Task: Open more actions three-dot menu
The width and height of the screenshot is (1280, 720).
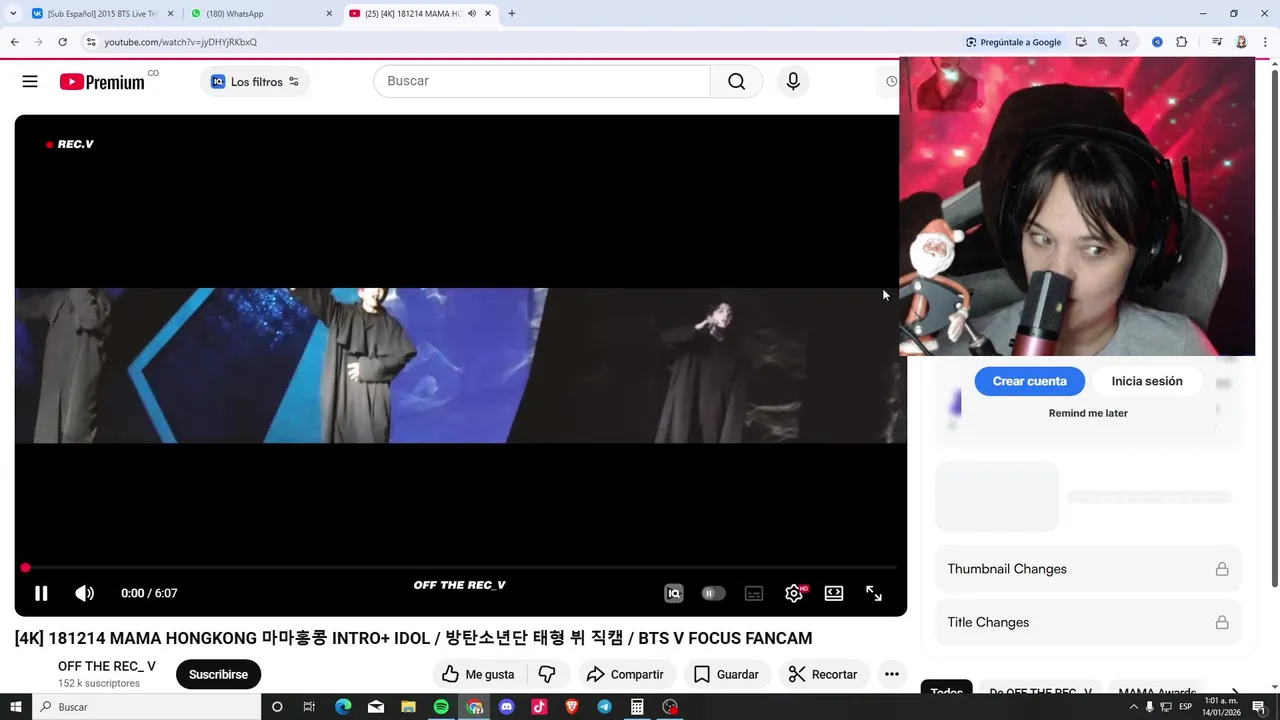Action: coord(892,674)
